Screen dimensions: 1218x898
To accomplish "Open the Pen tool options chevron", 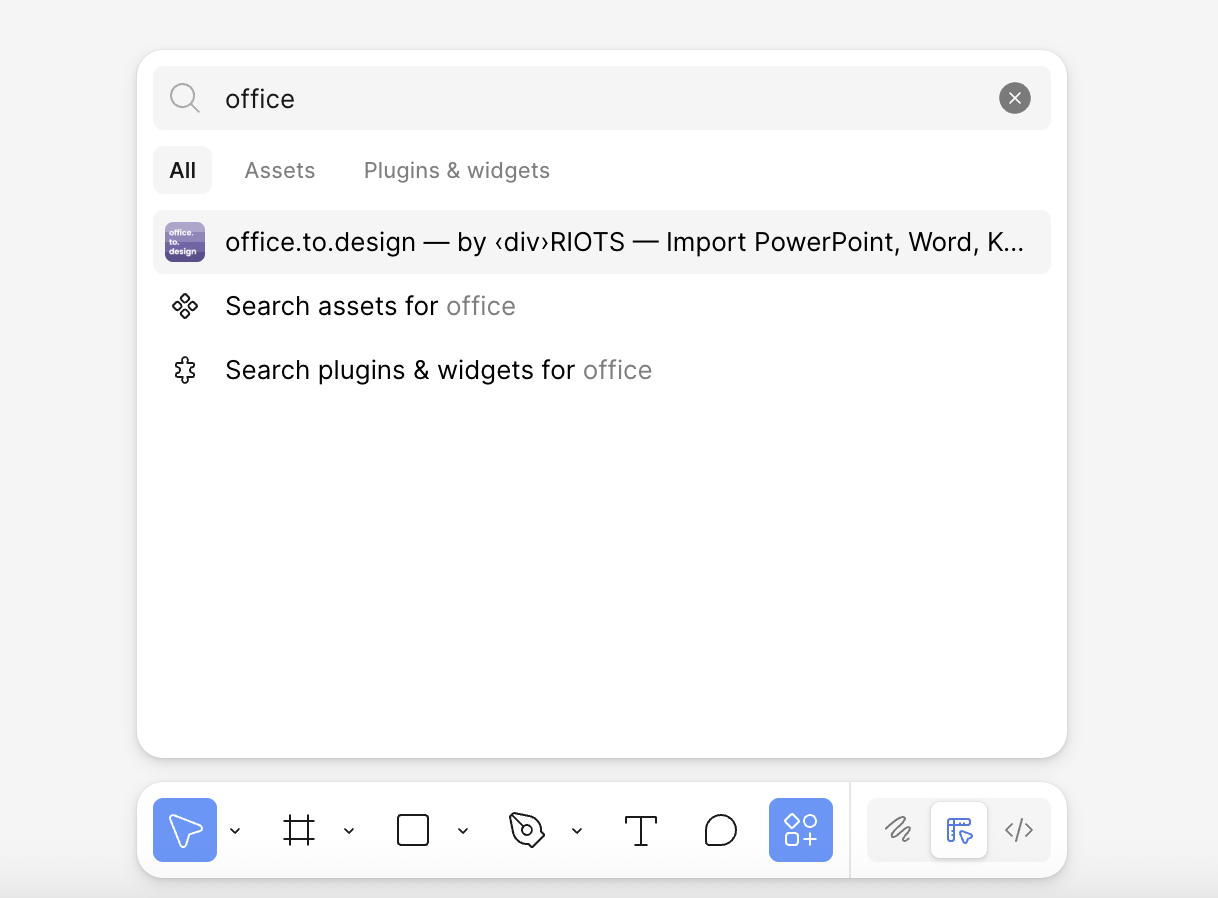I will (x=577, y=830).
